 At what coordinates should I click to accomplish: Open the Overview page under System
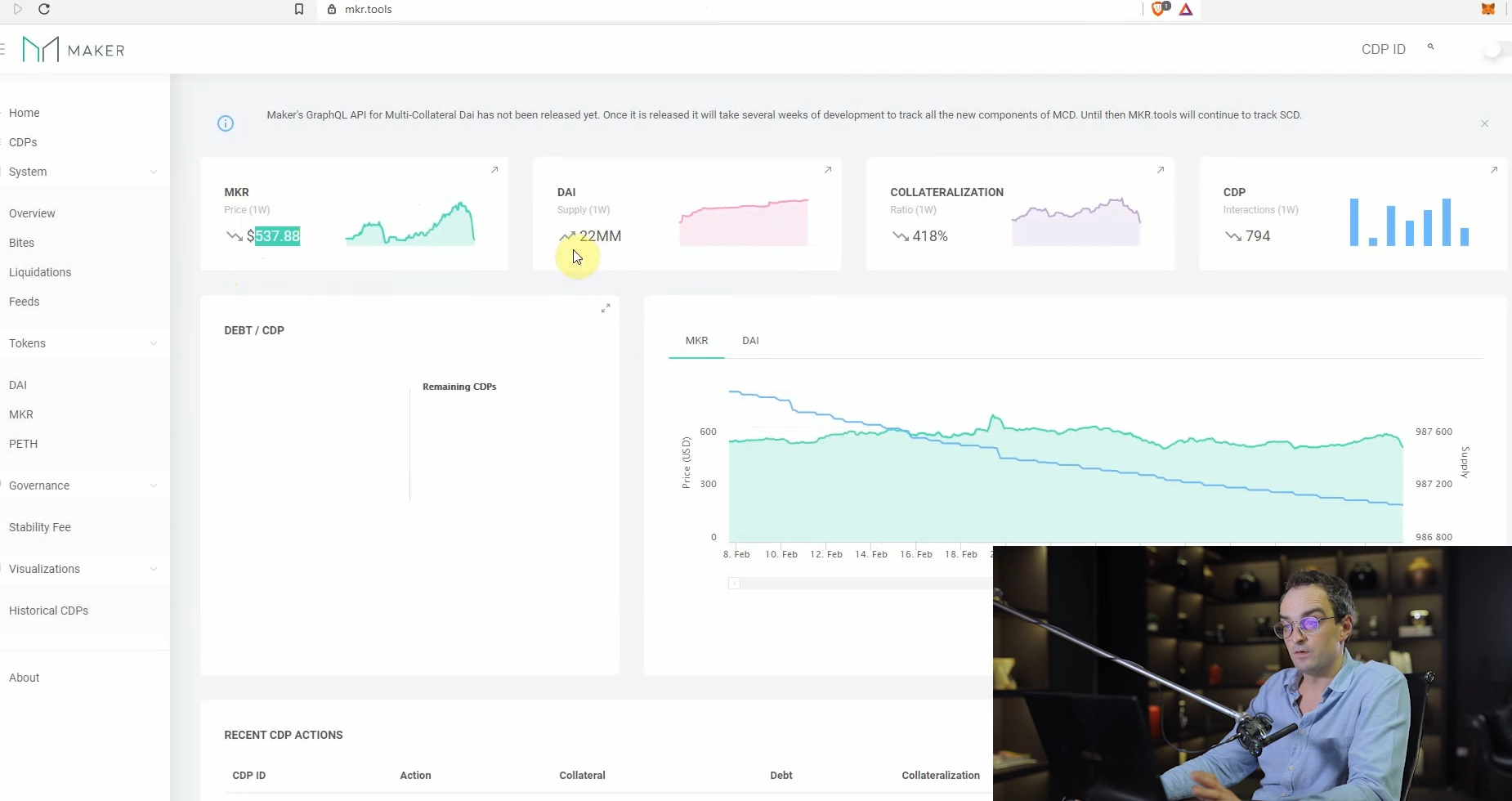point(32,213)
